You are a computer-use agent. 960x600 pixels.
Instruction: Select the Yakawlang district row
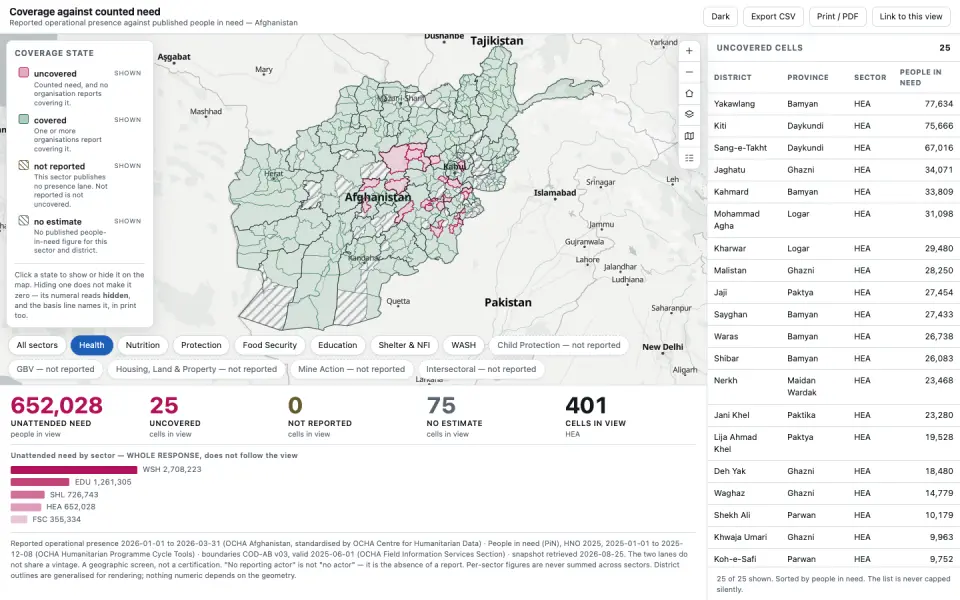[833, 104]
